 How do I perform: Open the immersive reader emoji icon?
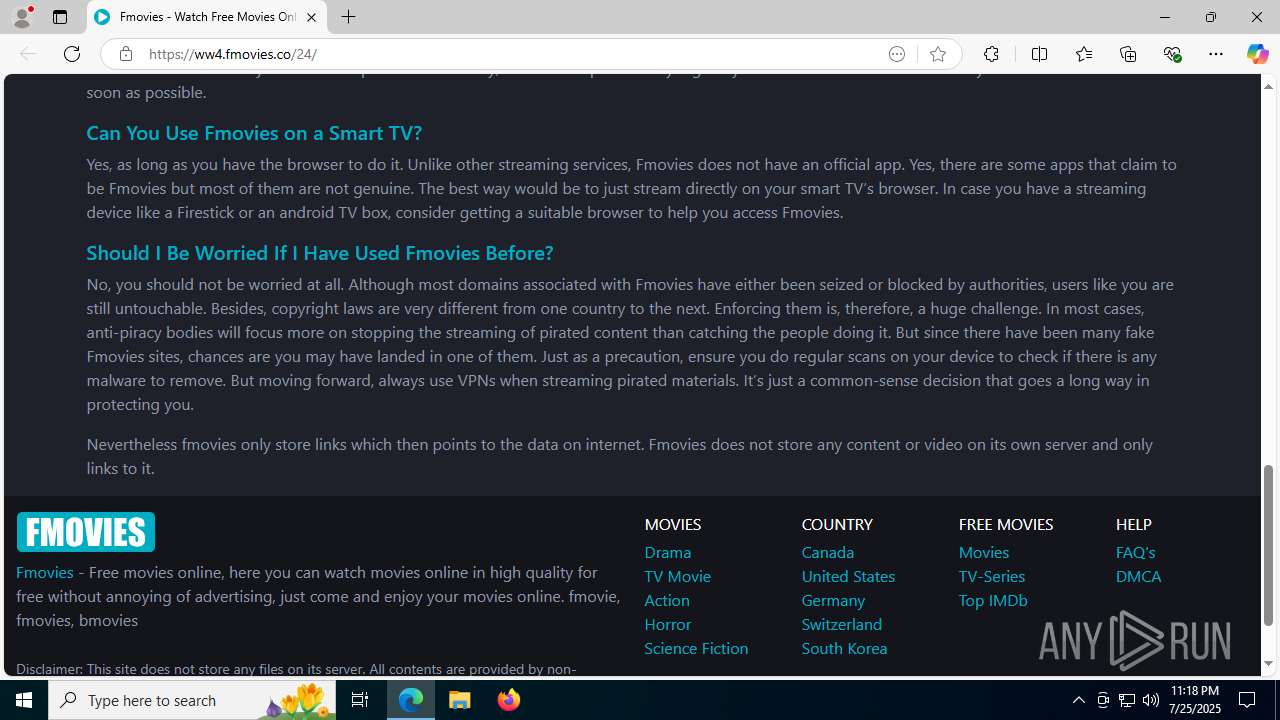coord(897,54)
